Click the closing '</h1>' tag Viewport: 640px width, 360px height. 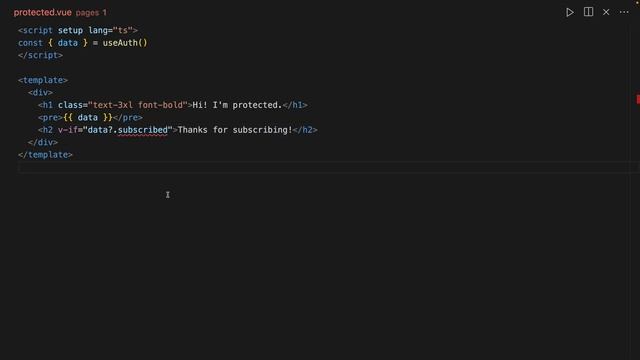click(x=295, y=105)
